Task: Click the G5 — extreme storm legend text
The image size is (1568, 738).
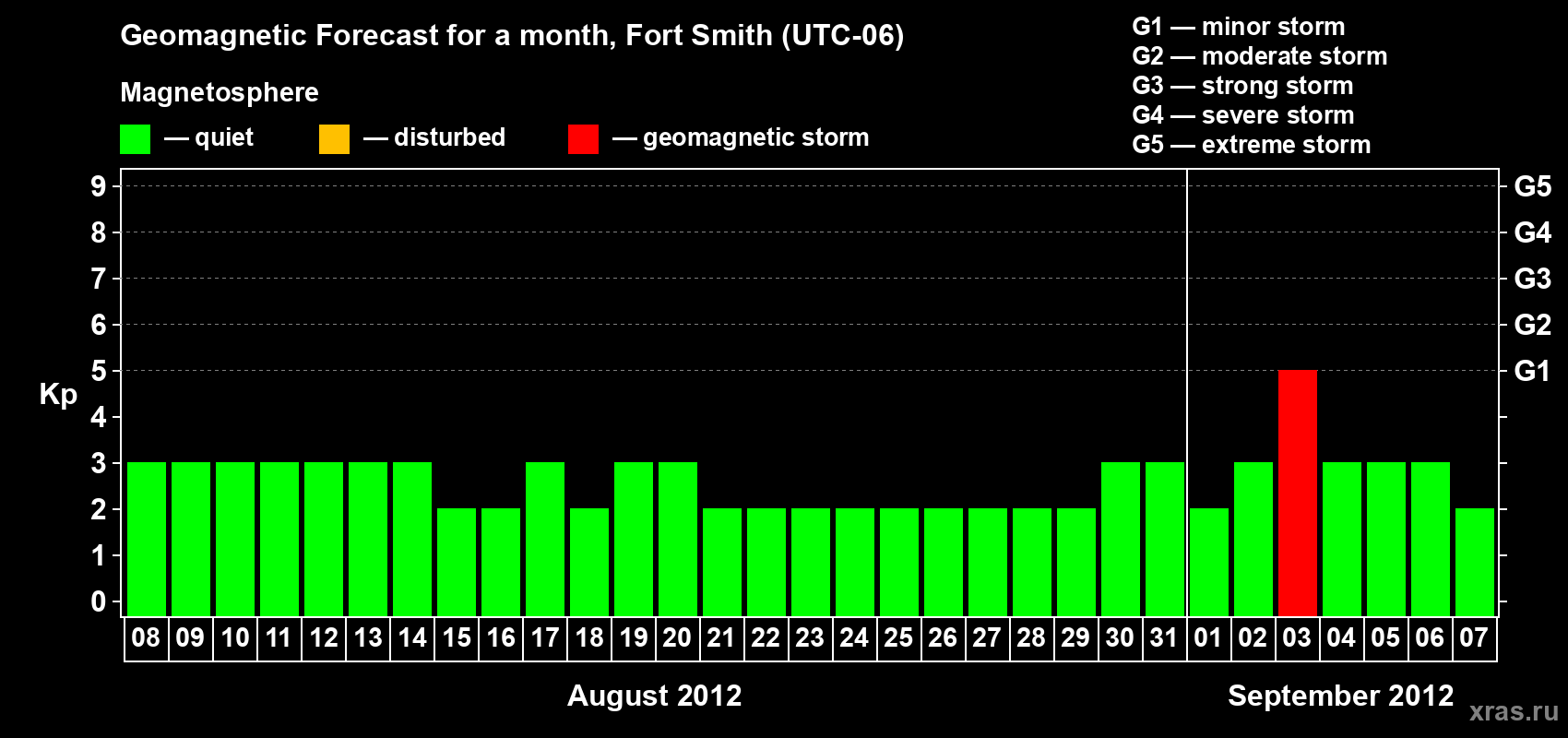Action: click(x=1252, y=145)
